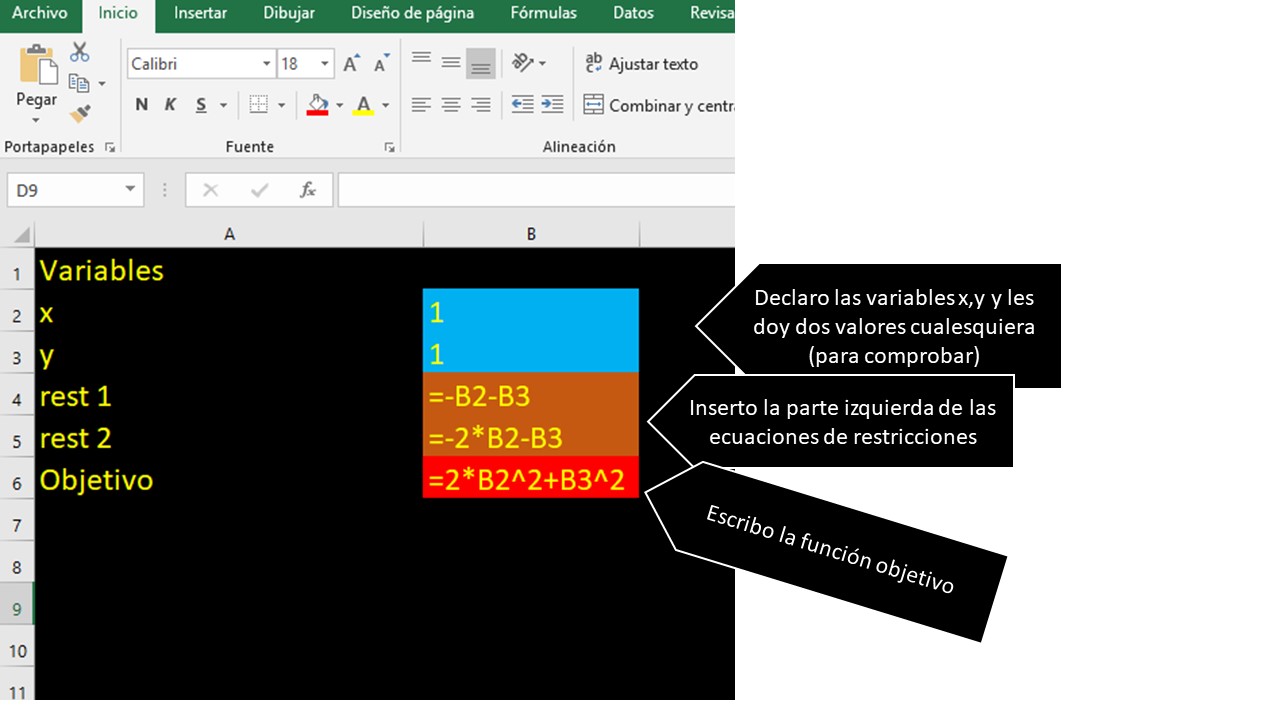Select the cell labeled "rest 1"
This screenshot has height=720, width=1280.
[x=229, y=396]
